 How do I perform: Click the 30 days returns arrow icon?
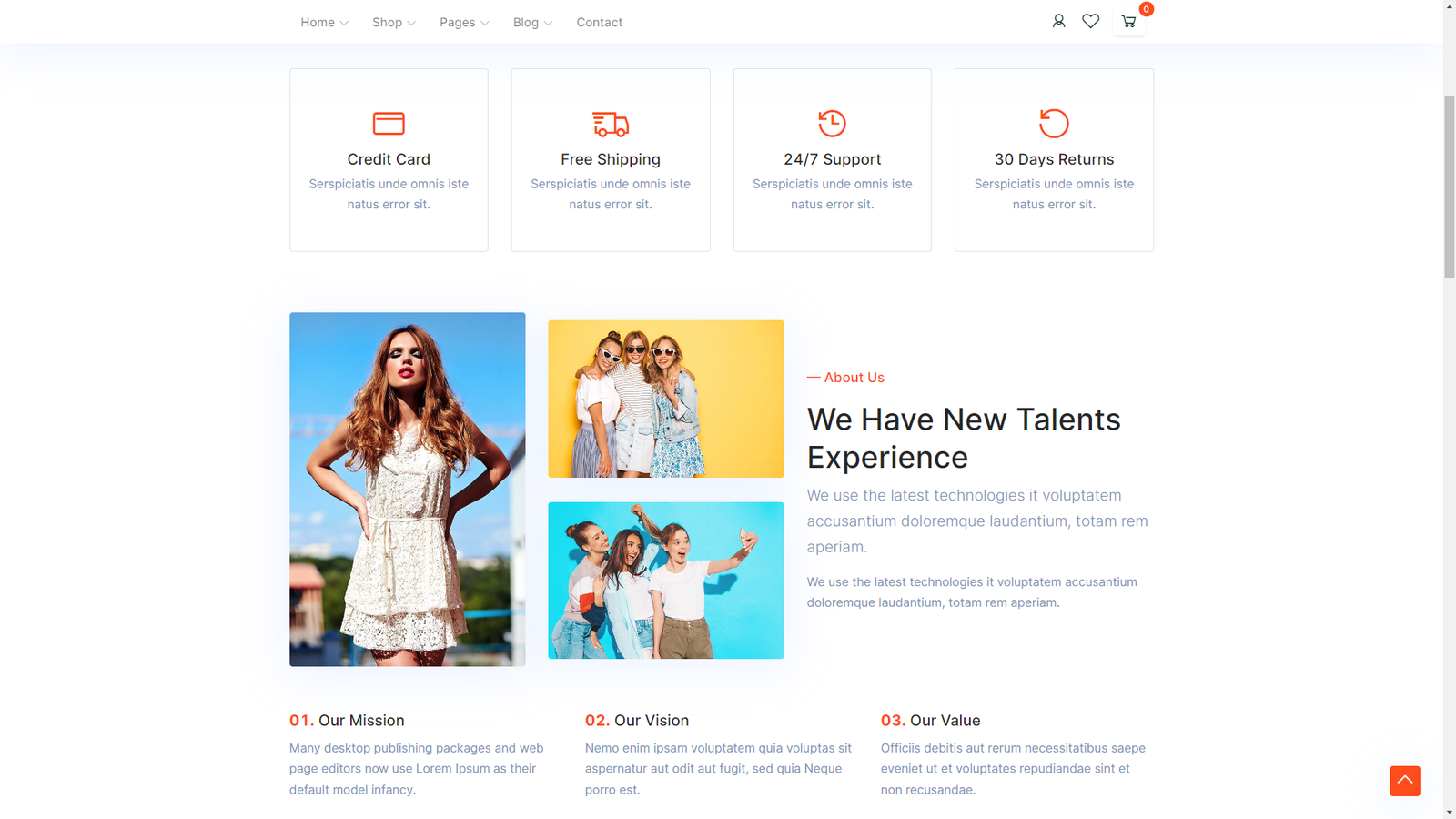pyautogui.click(x=1054, y=123)
